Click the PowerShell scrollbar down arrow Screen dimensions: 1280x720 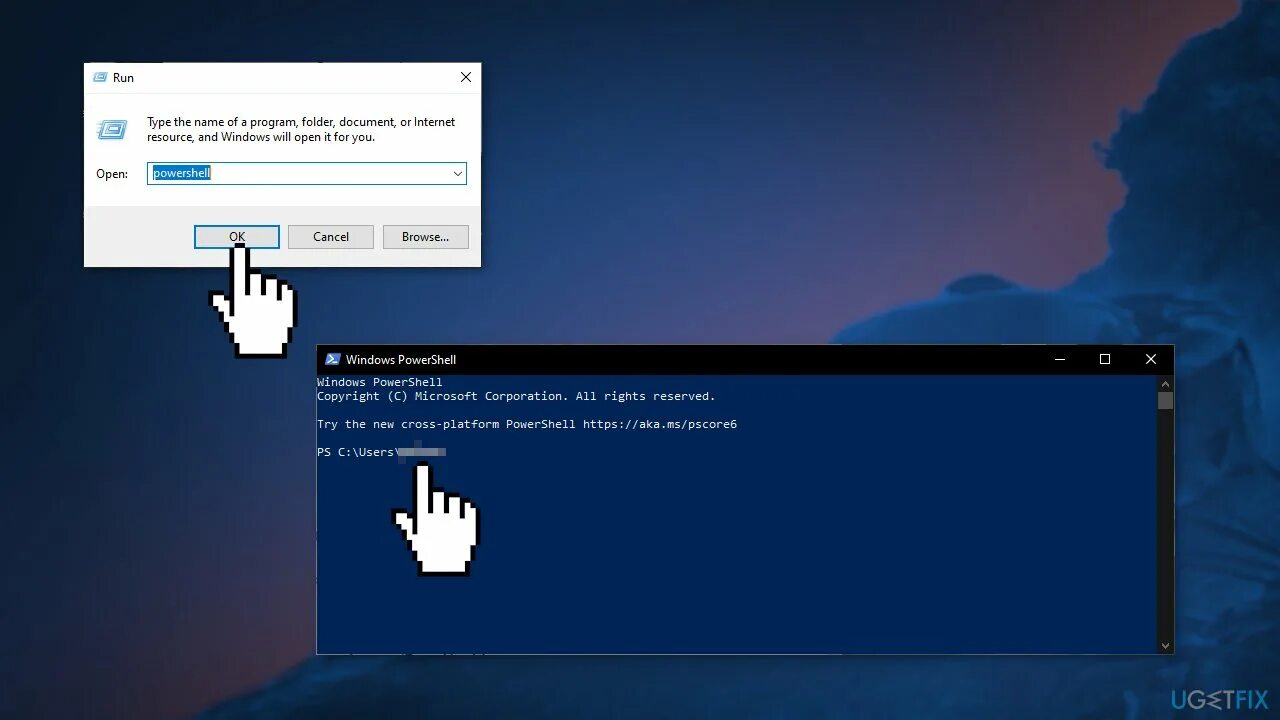click(x=1165, y=646)
